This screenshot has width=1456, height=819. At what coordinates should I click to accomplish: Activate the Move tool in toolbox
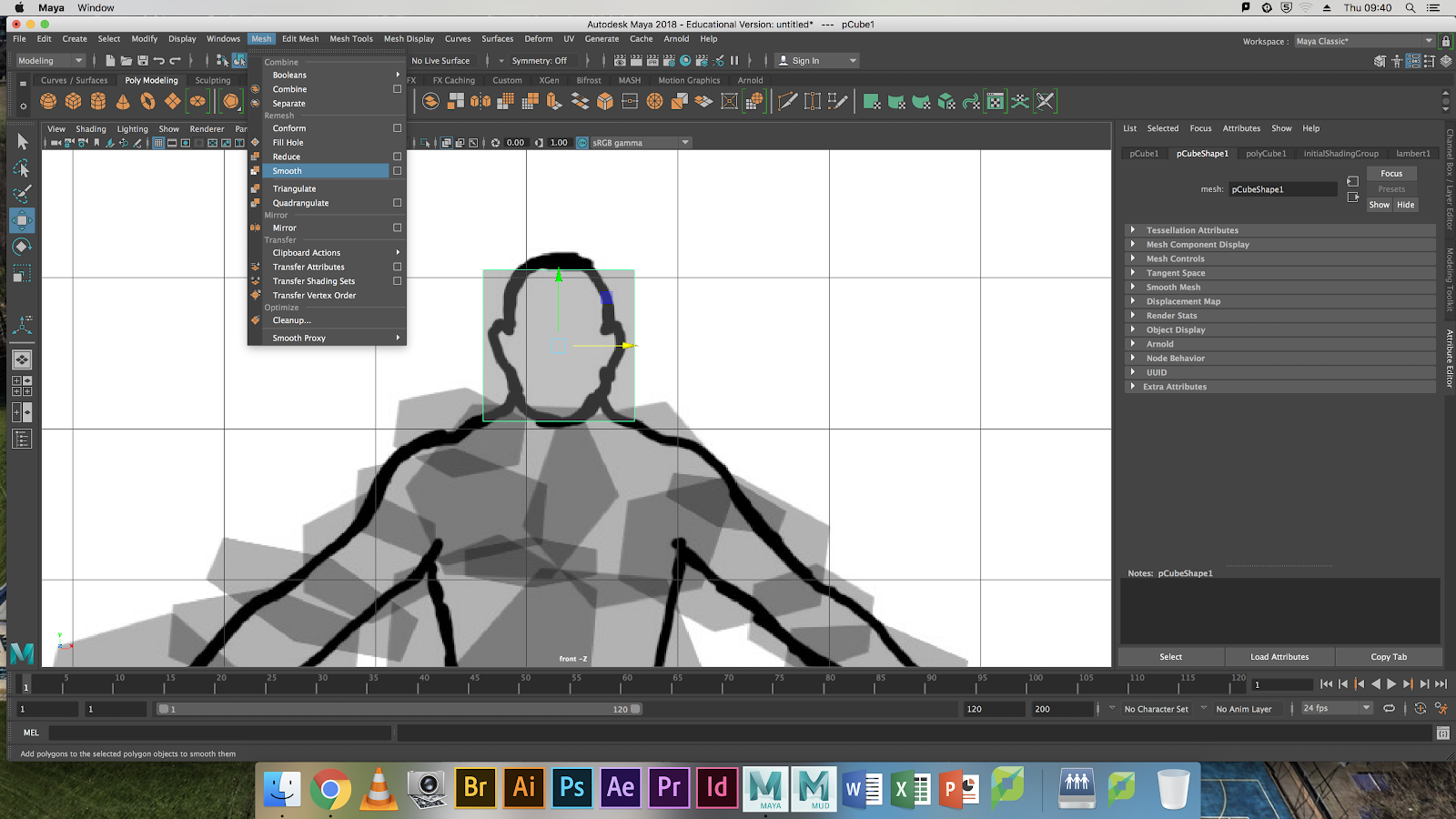[23, 220]
